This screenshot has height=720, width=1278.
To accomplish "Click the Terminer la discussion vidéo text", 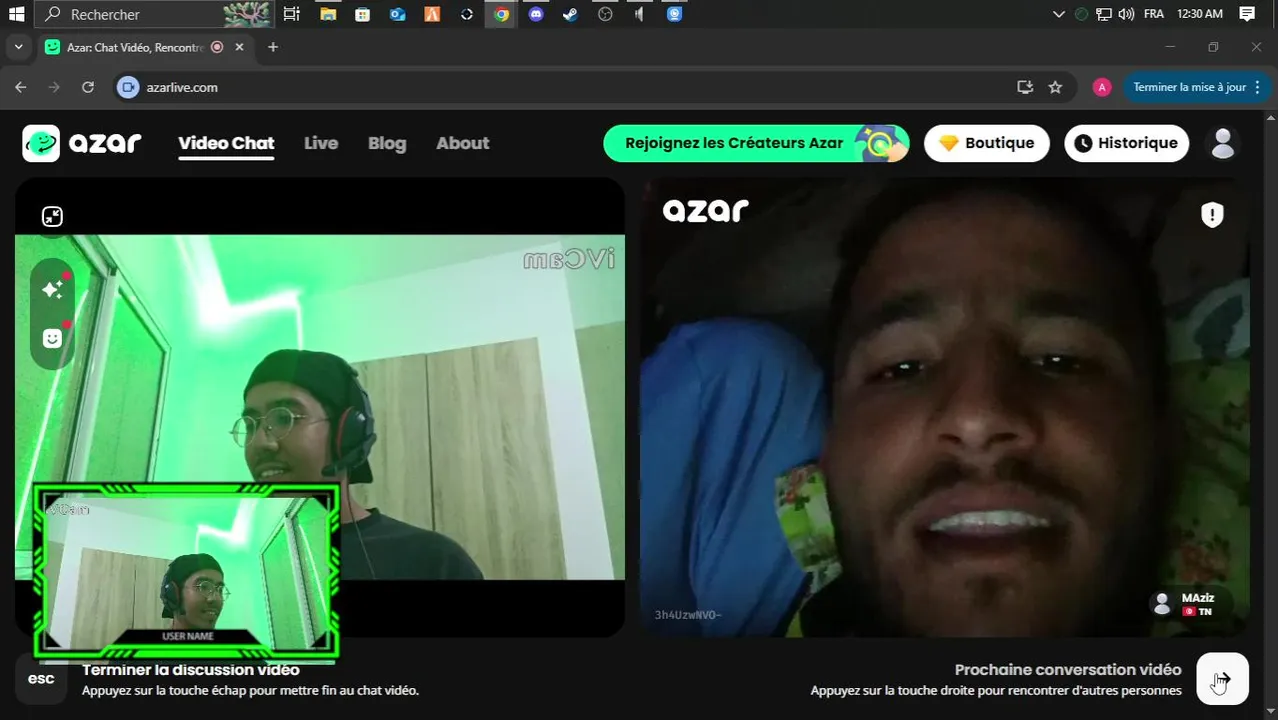I will [190, 670].
